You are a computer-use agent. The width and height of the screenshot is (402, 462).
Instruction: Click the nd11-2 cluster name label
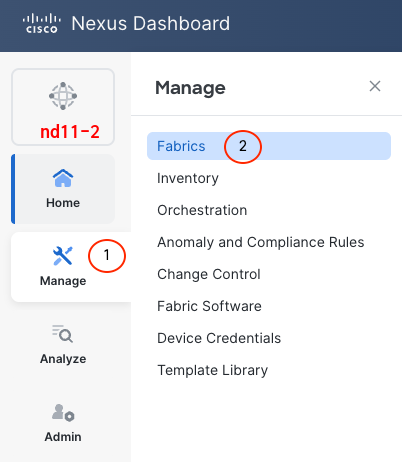pyautogui.click(x=70, y=132)
